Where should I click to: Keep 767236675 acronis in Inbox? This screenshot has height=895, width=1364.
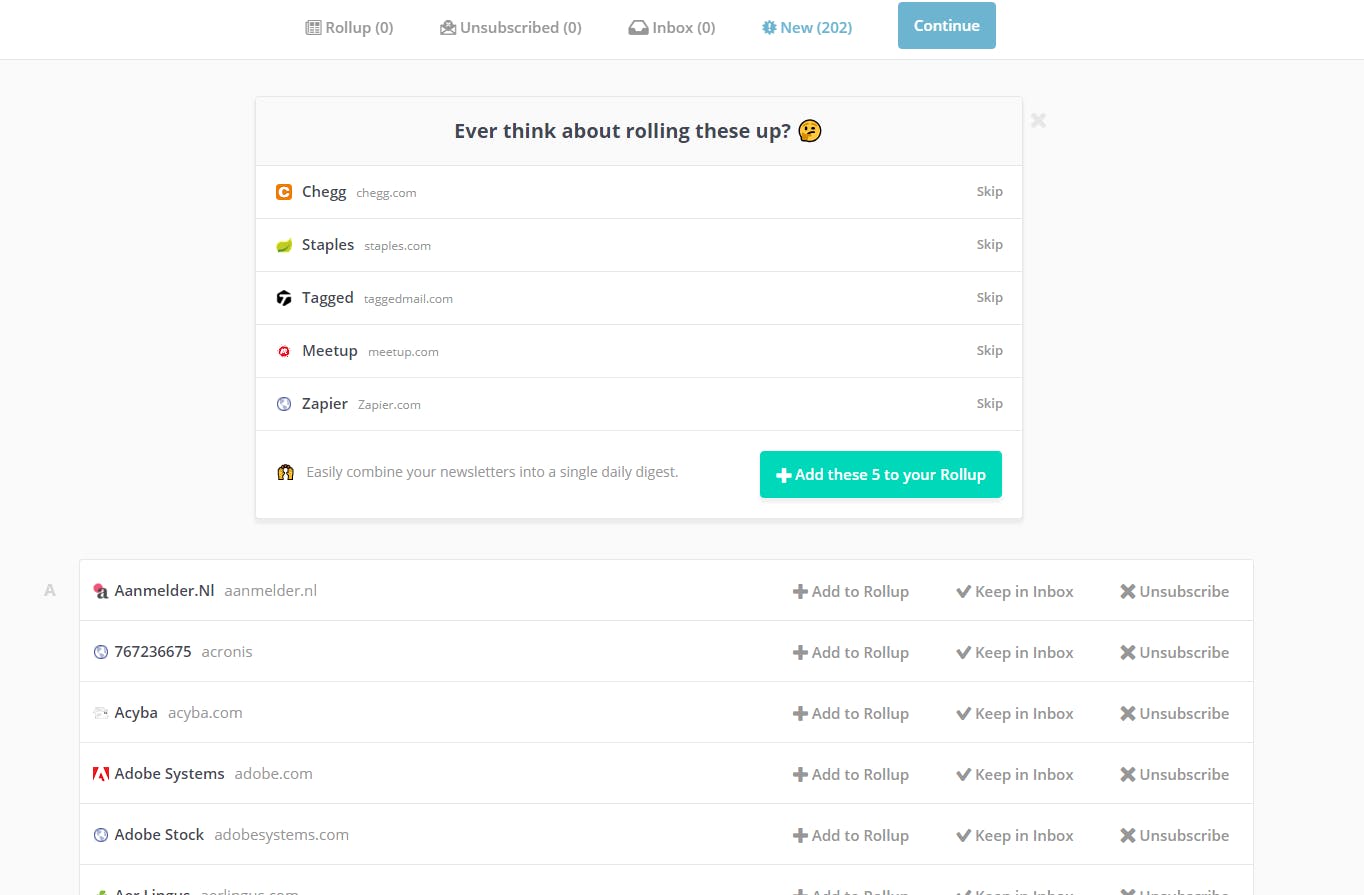click(x=1015, y=652)
